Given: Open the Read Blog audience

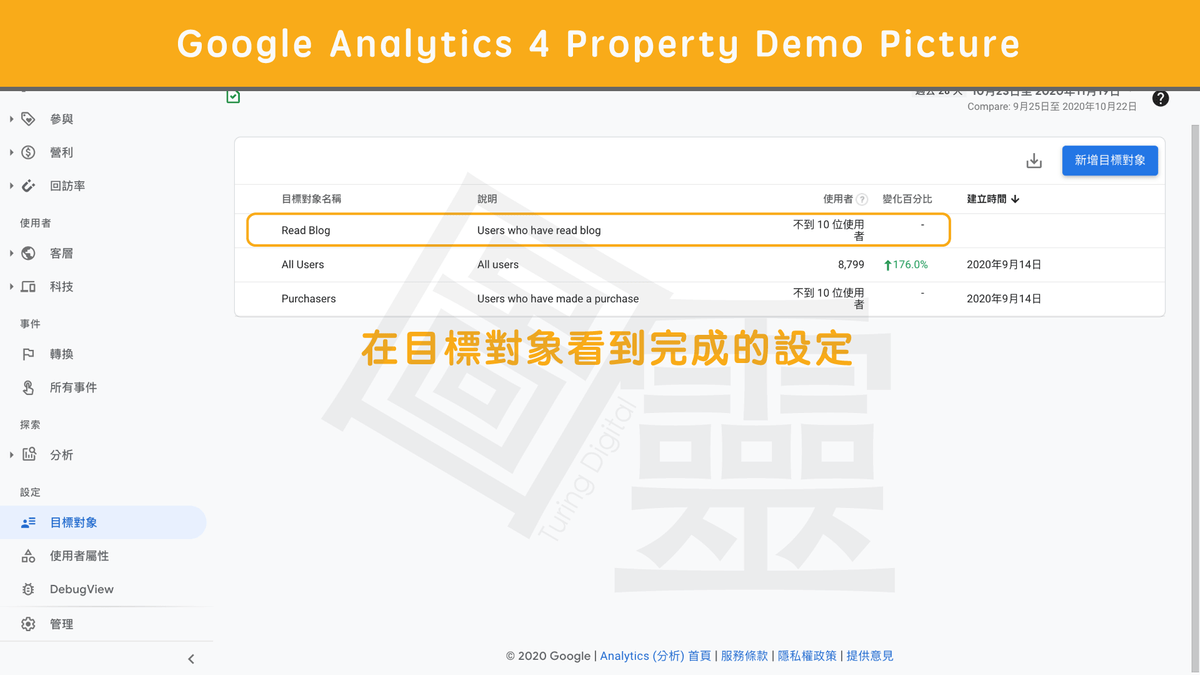Looking at the screenshot, I should pyautogui.click(x=306, y=230).
